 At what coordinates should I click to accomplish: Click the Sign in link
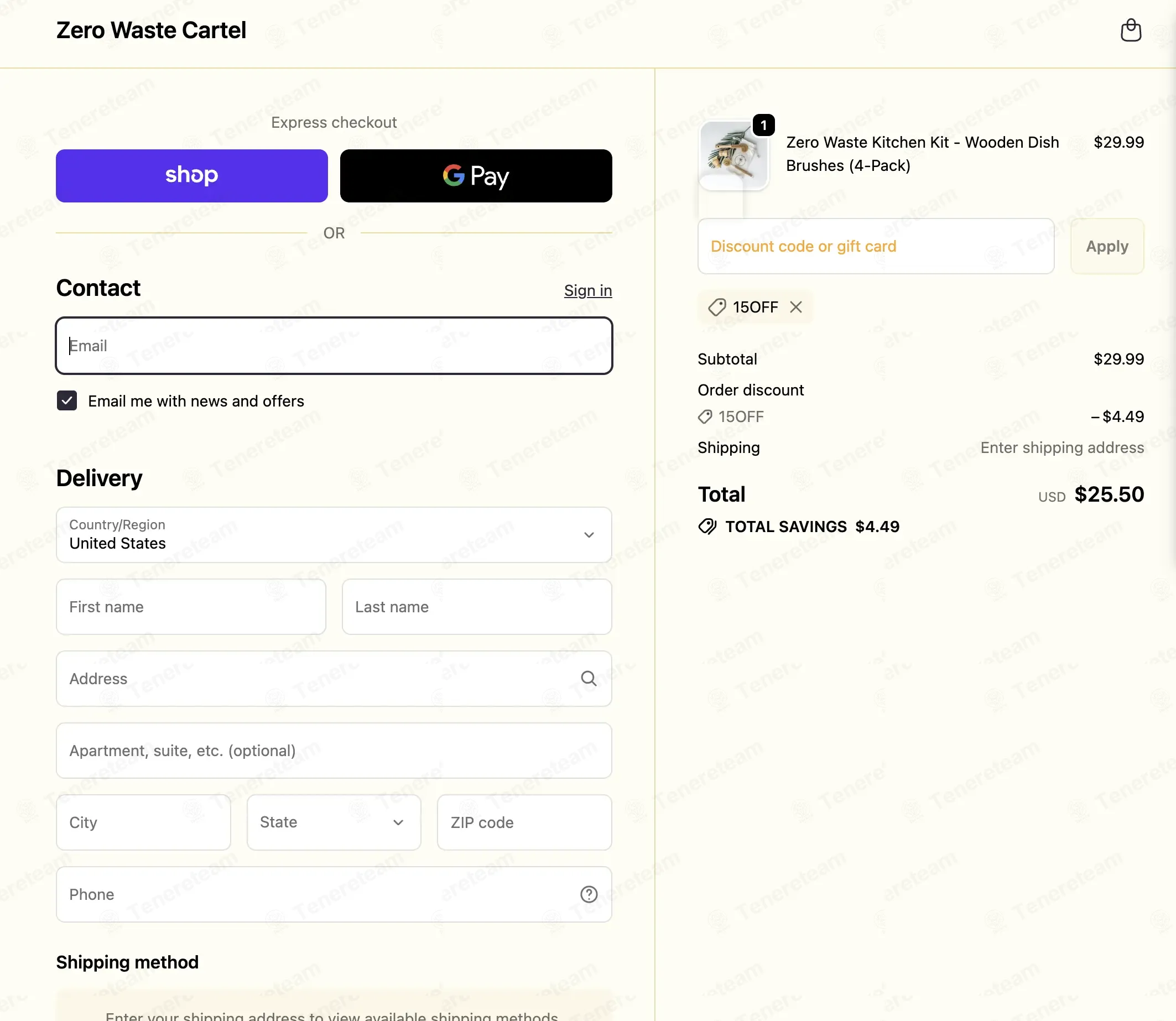[x=587, y=290]
